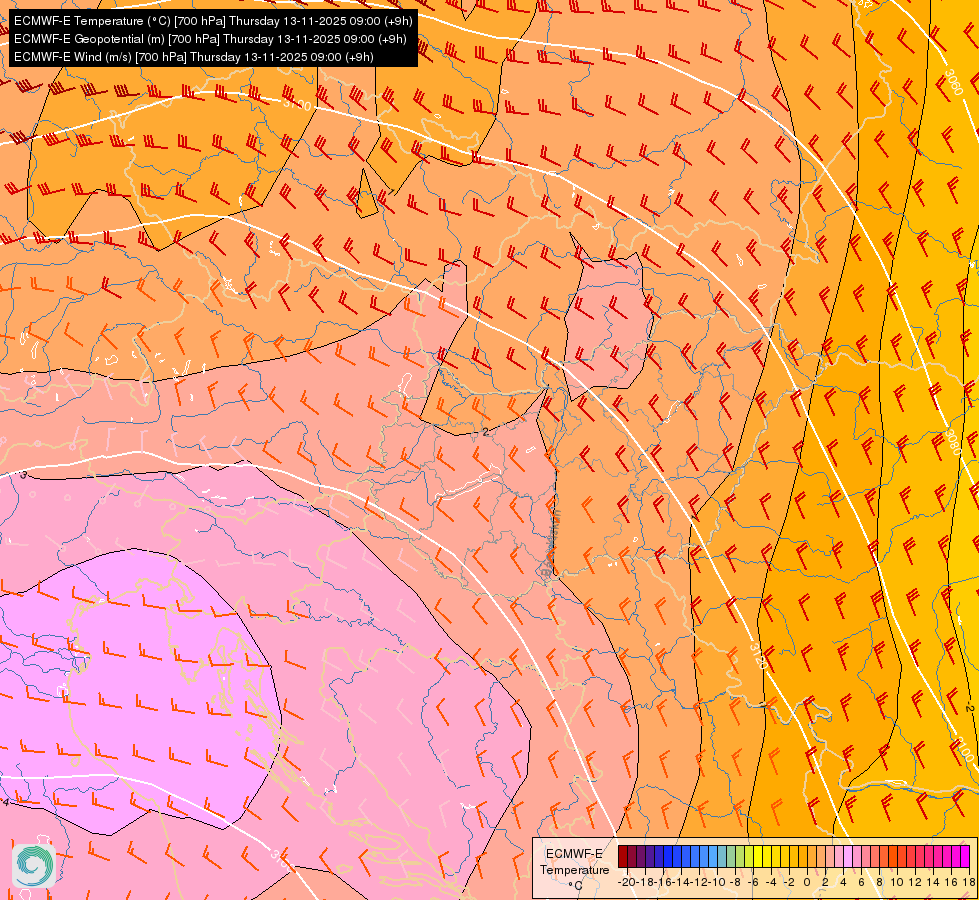Image resolution: width=979 pixels, height=900 pixels.
Task: Click the '-10' label on the legend scale
Action: tap(717, 882)
